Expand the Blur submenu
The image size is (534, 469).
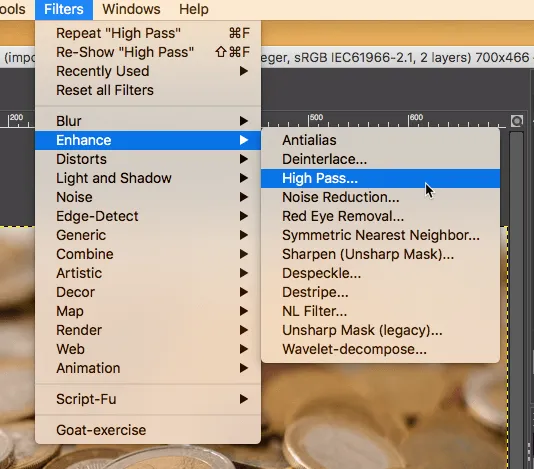coord(148,121)
